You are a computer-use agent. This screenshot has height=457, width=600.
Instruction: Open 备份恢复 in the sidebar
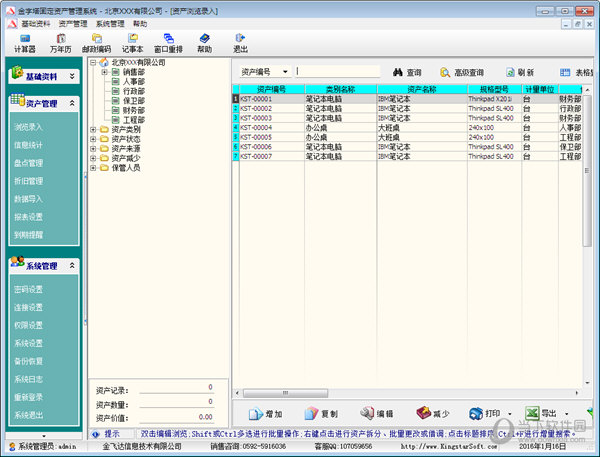pos(28,361)
